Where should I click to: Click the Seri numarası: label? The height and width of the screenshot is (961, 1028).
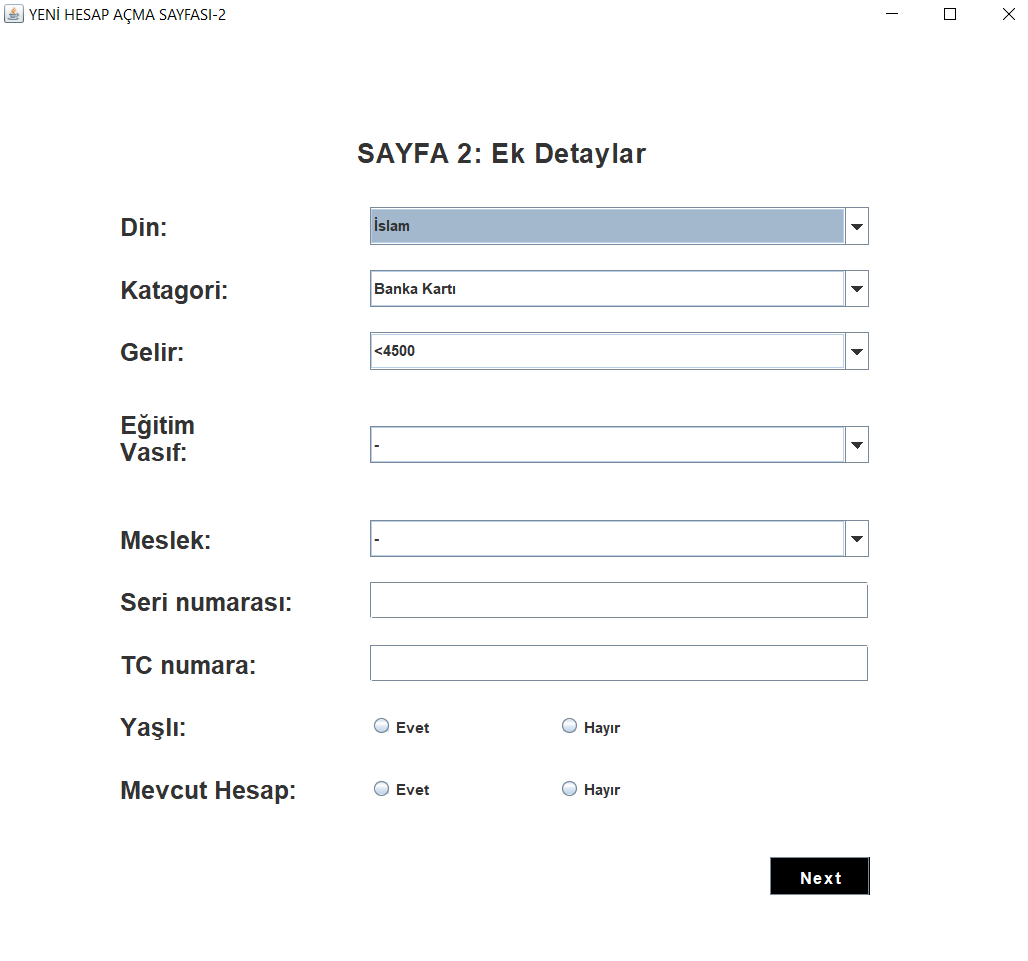pos(207,602)
